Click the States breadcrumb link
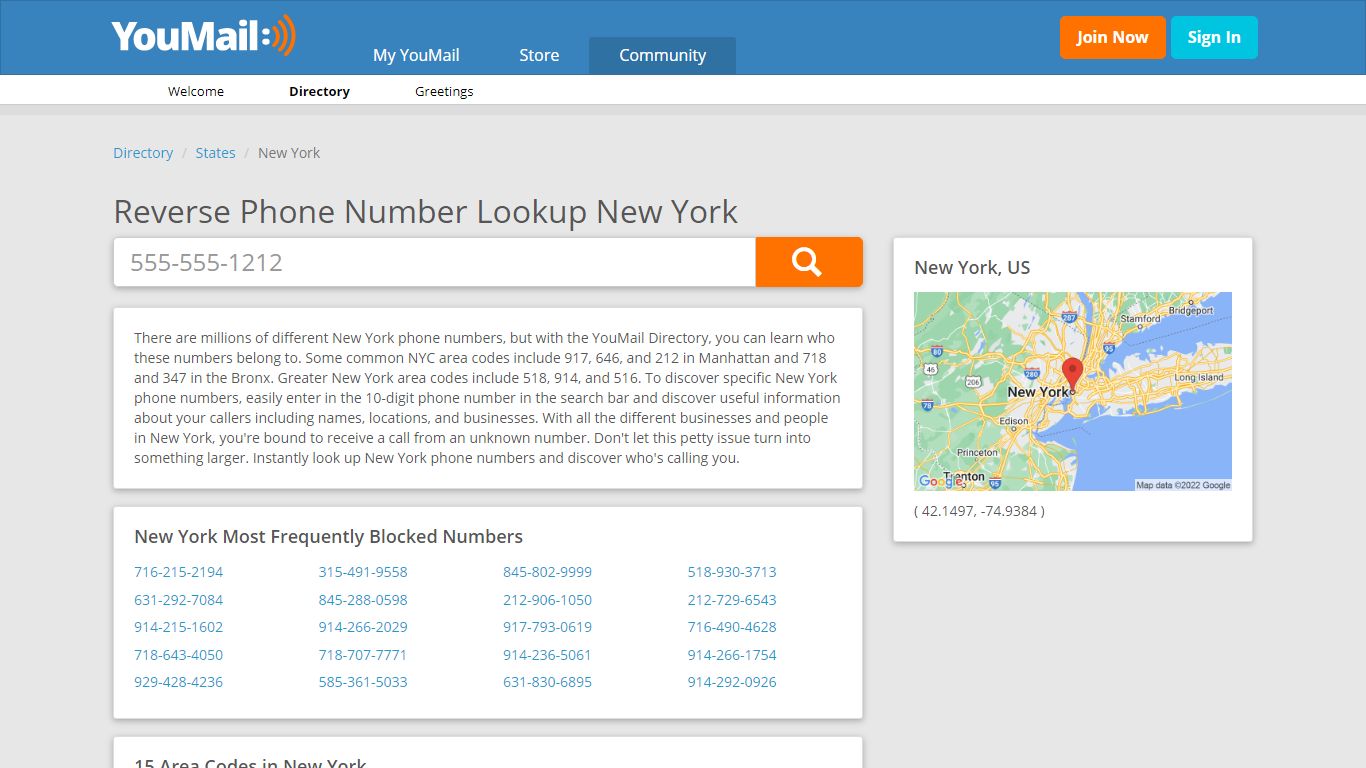Screen dimensions: 1366x768 215,153
